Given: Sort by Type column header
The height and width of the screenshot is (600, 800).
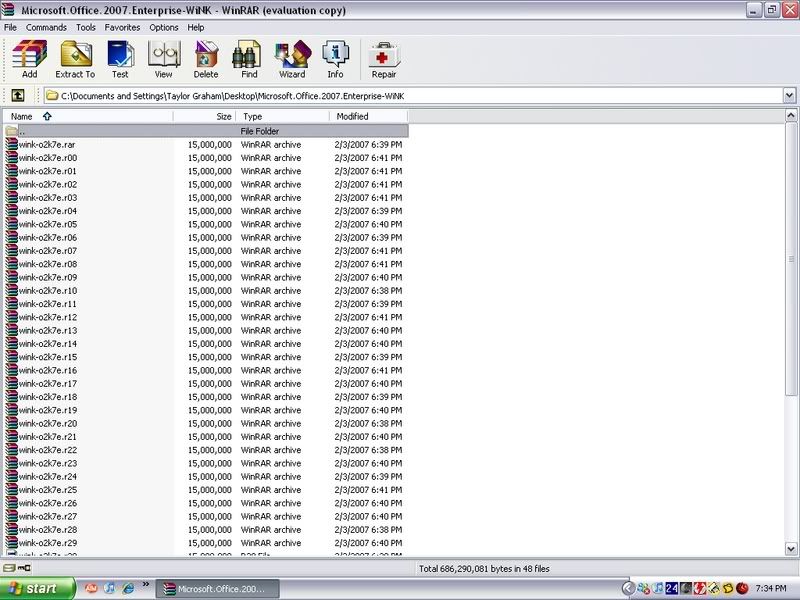Looking at the screenshot, I should click(x=283, y=116).
